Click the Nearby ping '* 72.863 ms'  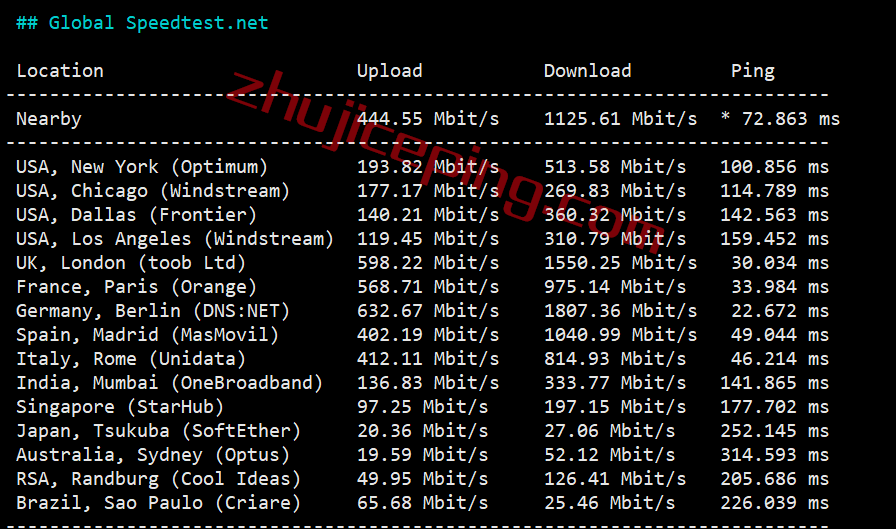pos(780,119)
